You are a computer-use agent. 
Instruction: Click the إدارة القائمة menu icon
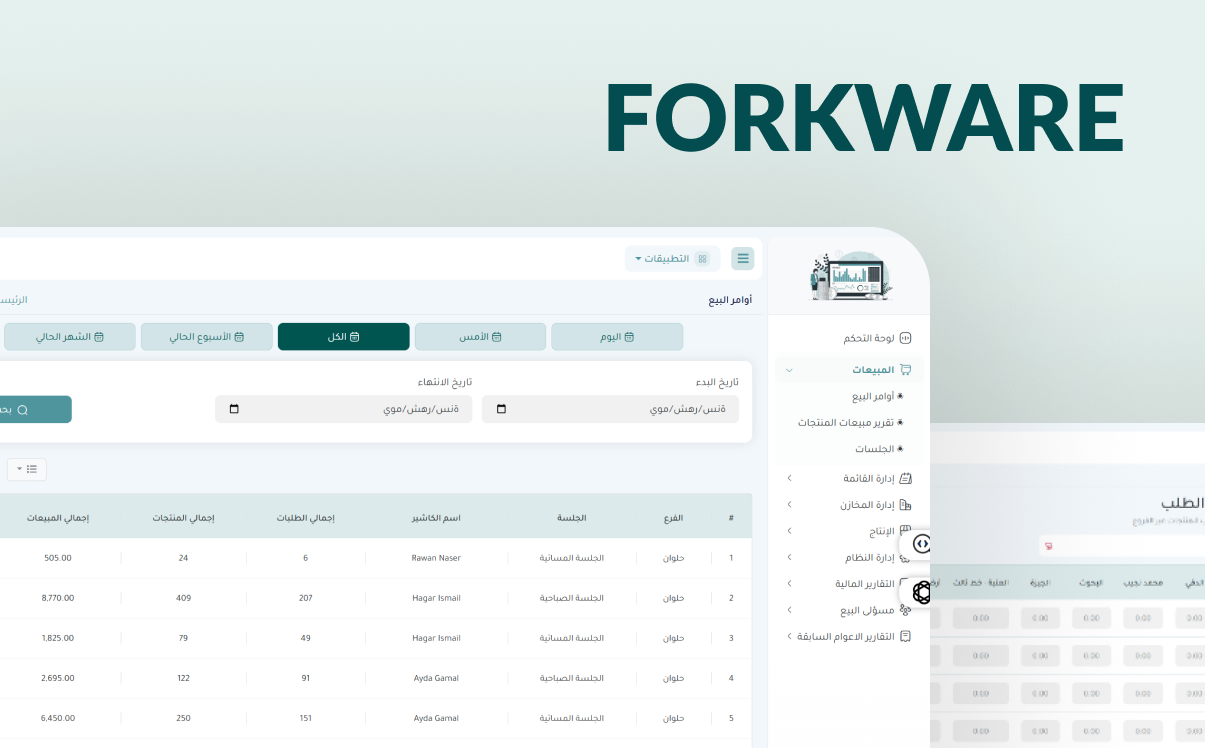point(906,479)
